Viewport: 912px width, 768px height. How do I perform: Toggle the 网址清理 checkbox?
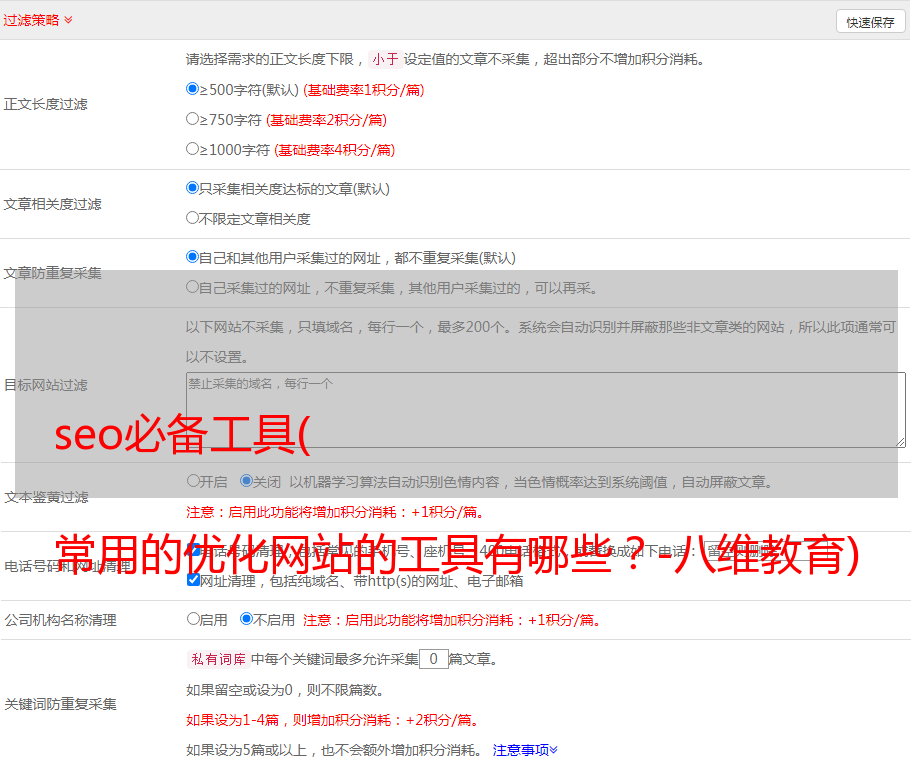[193, 579]
